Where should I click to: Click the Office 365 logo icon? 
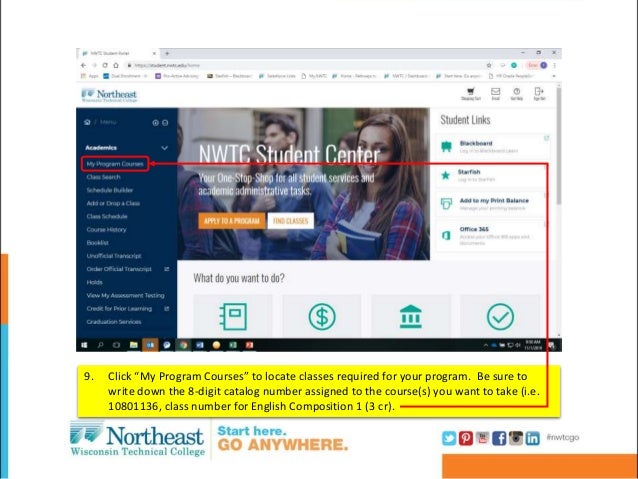(446, 235)
